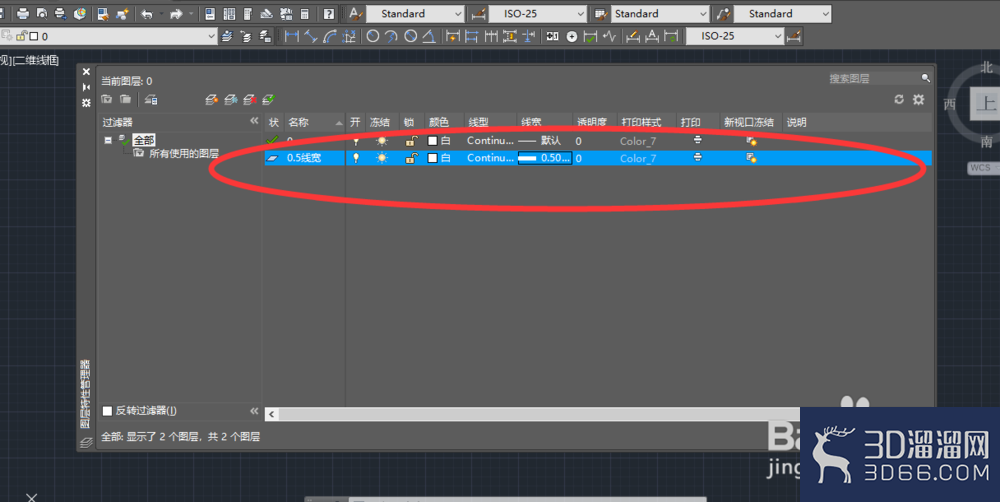Screen dimensions: 1000x502
Task: Click the Undo arrow icon
Action: coord(147,13)
